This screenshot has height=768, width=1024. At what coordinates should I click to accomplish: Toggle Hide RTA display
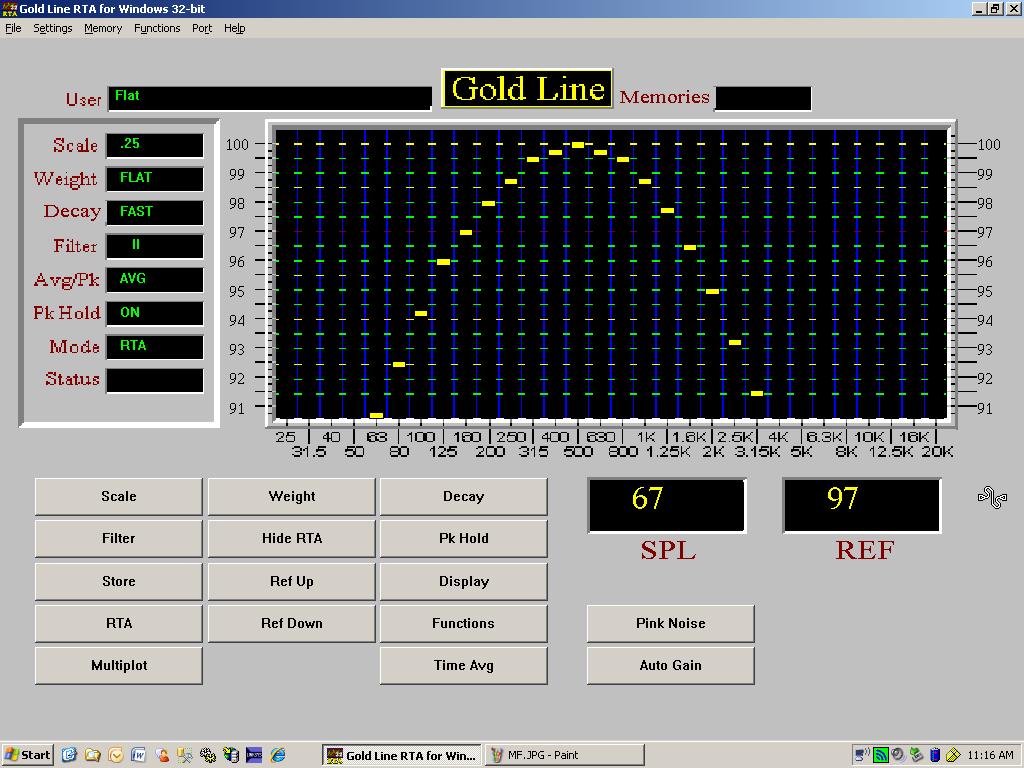pos(291,538)
